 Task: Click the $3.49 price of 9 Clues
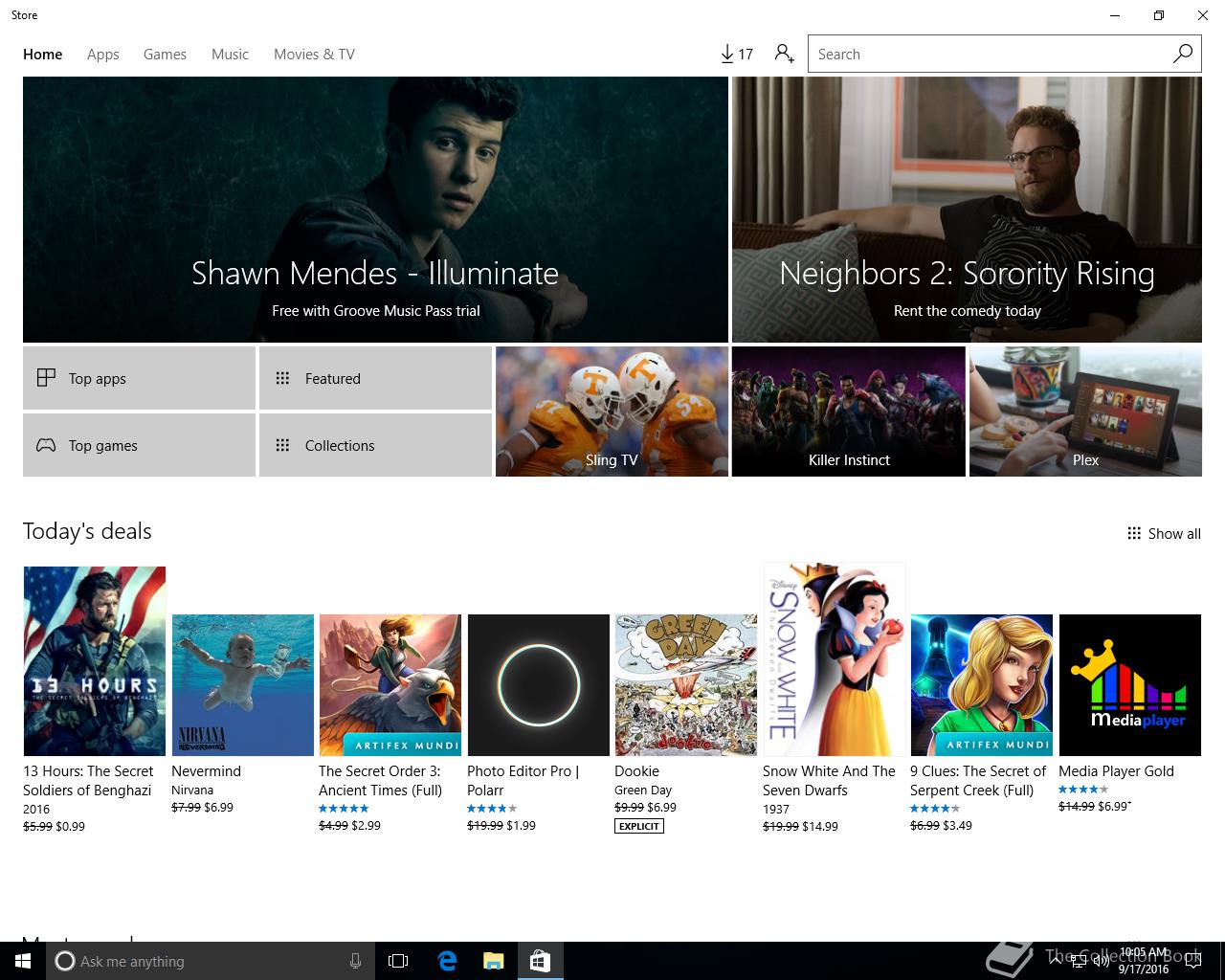(958, 825)
